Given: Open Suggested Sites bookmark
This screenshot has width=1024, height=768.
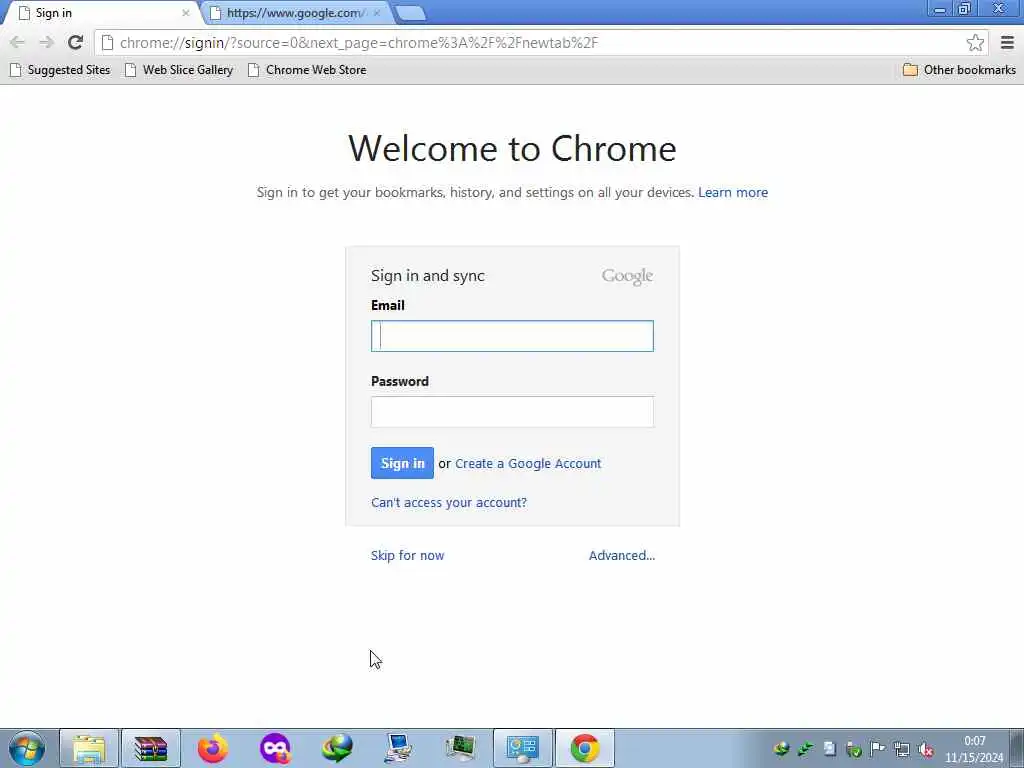Looking at the screenshot, I should point(60,70).
